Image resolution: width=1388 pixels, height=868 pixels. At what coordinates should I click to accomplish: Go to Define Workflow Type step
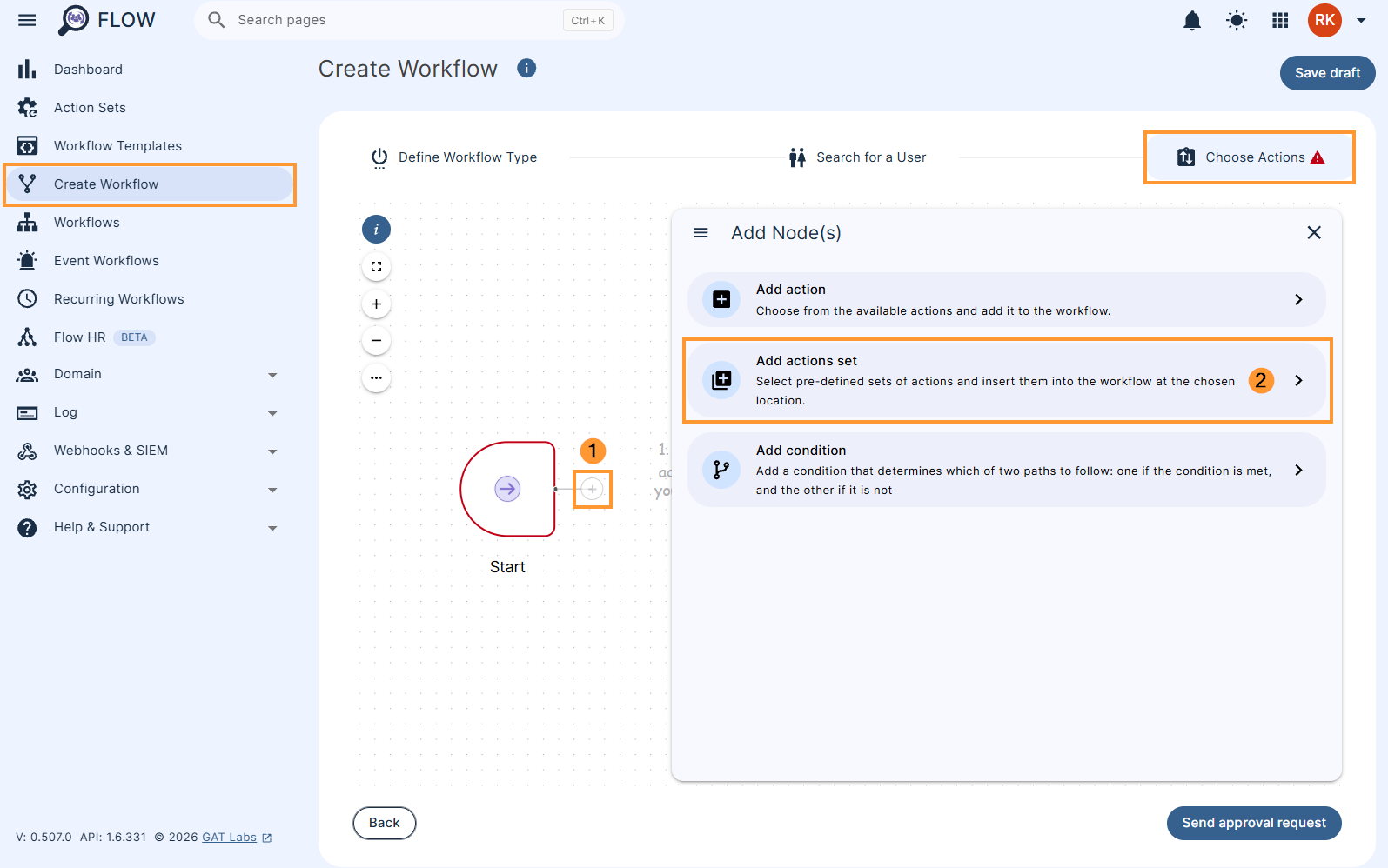[x=454, y=157]
